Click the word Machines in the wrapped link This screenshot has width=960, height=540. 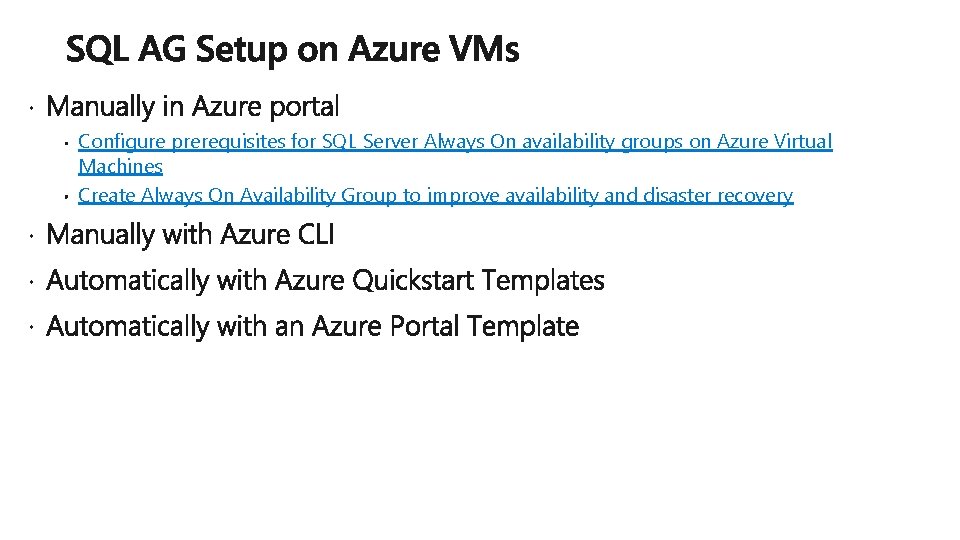[x=121, y=166]
